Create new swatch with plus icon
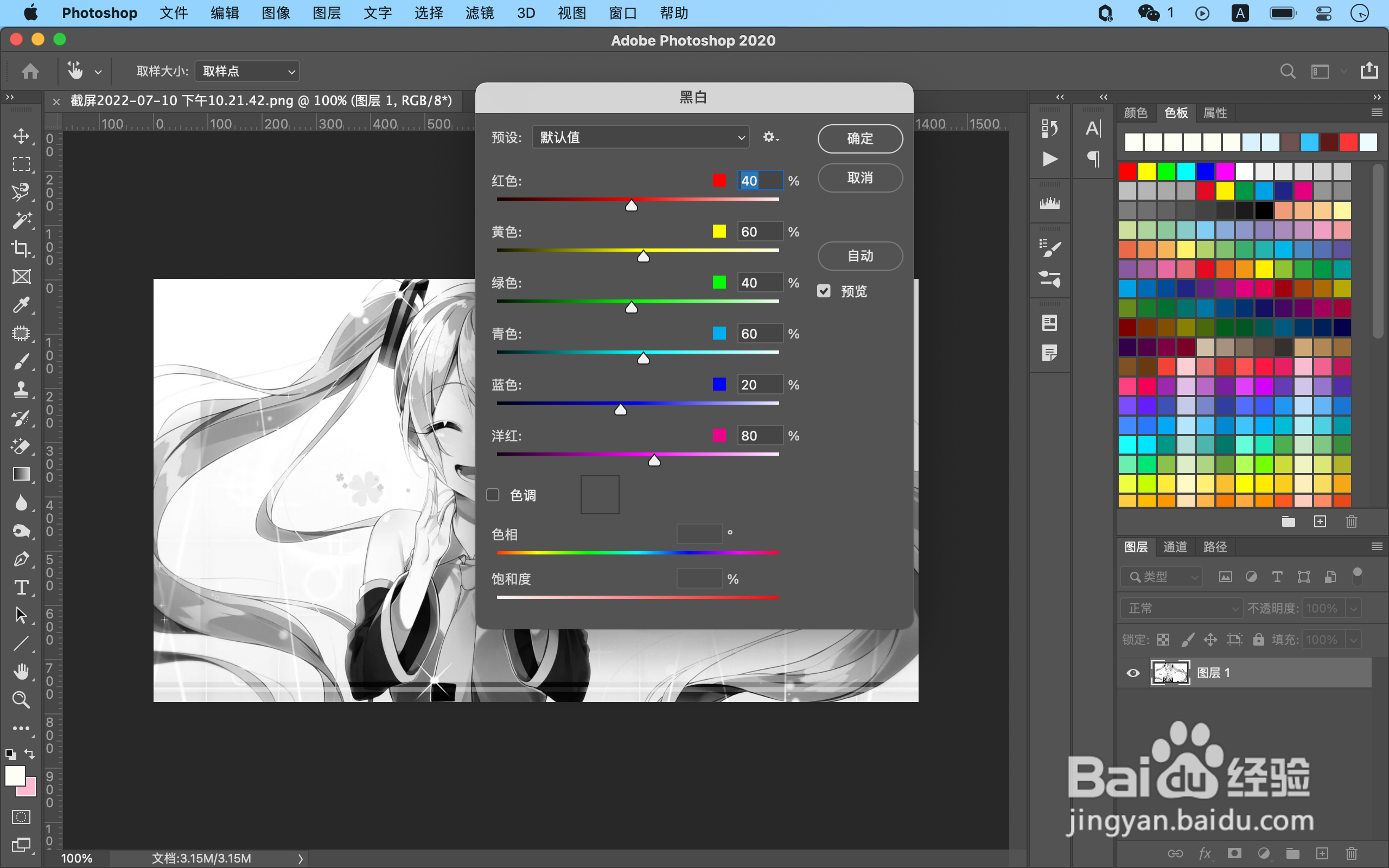Viewport: 1389px width, 868px height. coord(1320,521)
